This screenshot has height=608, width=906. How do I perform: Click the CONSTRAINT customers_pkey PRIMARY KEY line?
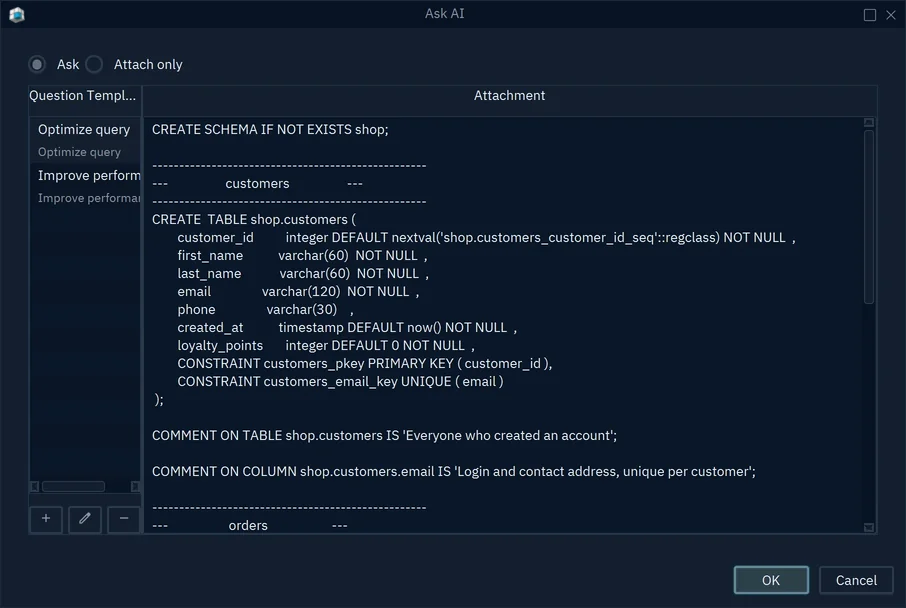tap(365, 363)
